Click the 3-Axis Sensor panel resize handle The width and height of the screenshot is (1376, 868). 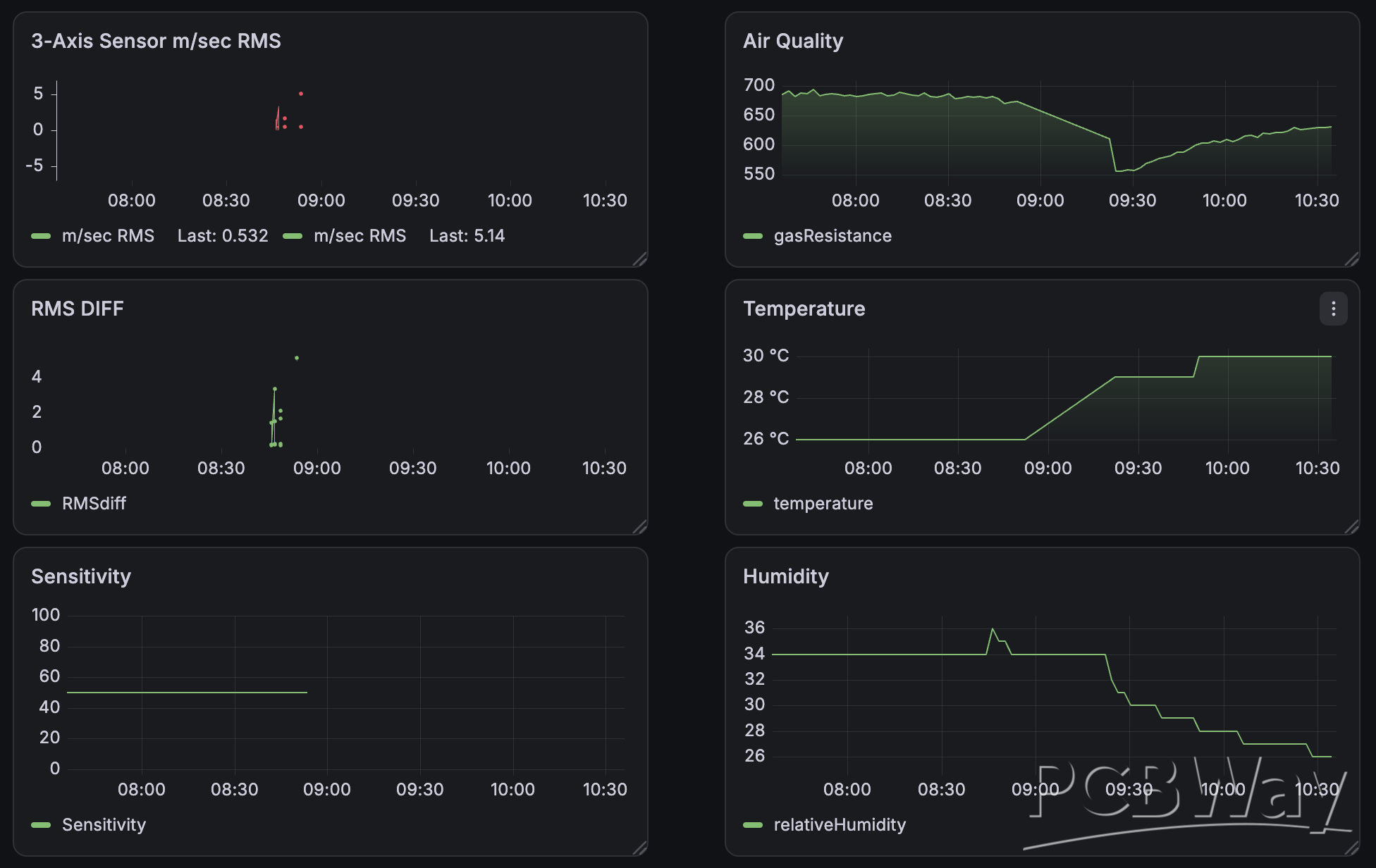(x=639, y=259)
